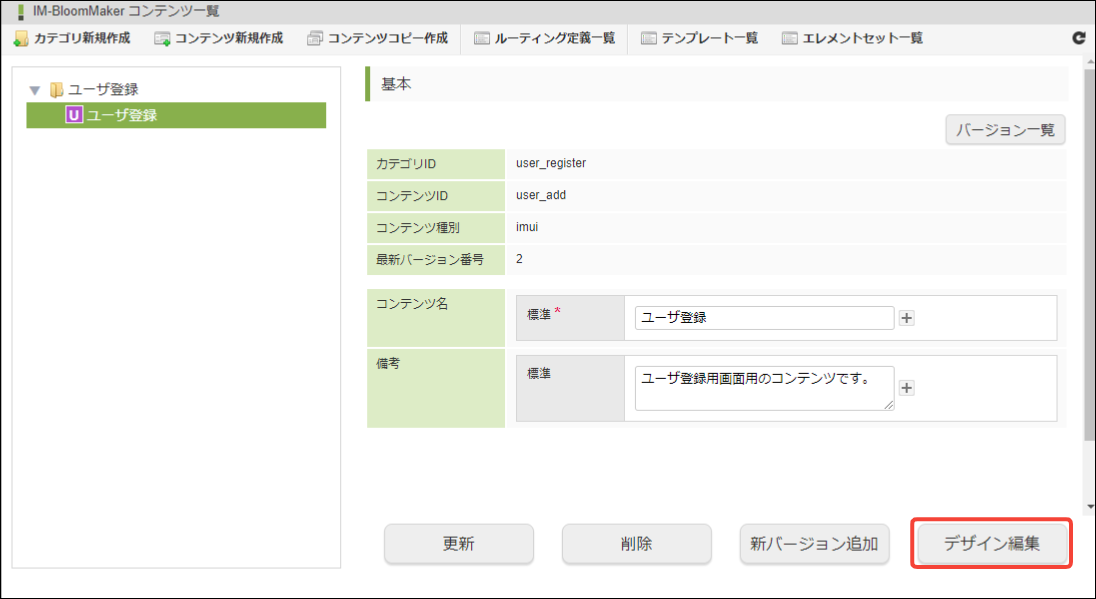Click the 新バージョン追加 button
The height and width of the screenshot is (599, 1096).
point(814,544)
